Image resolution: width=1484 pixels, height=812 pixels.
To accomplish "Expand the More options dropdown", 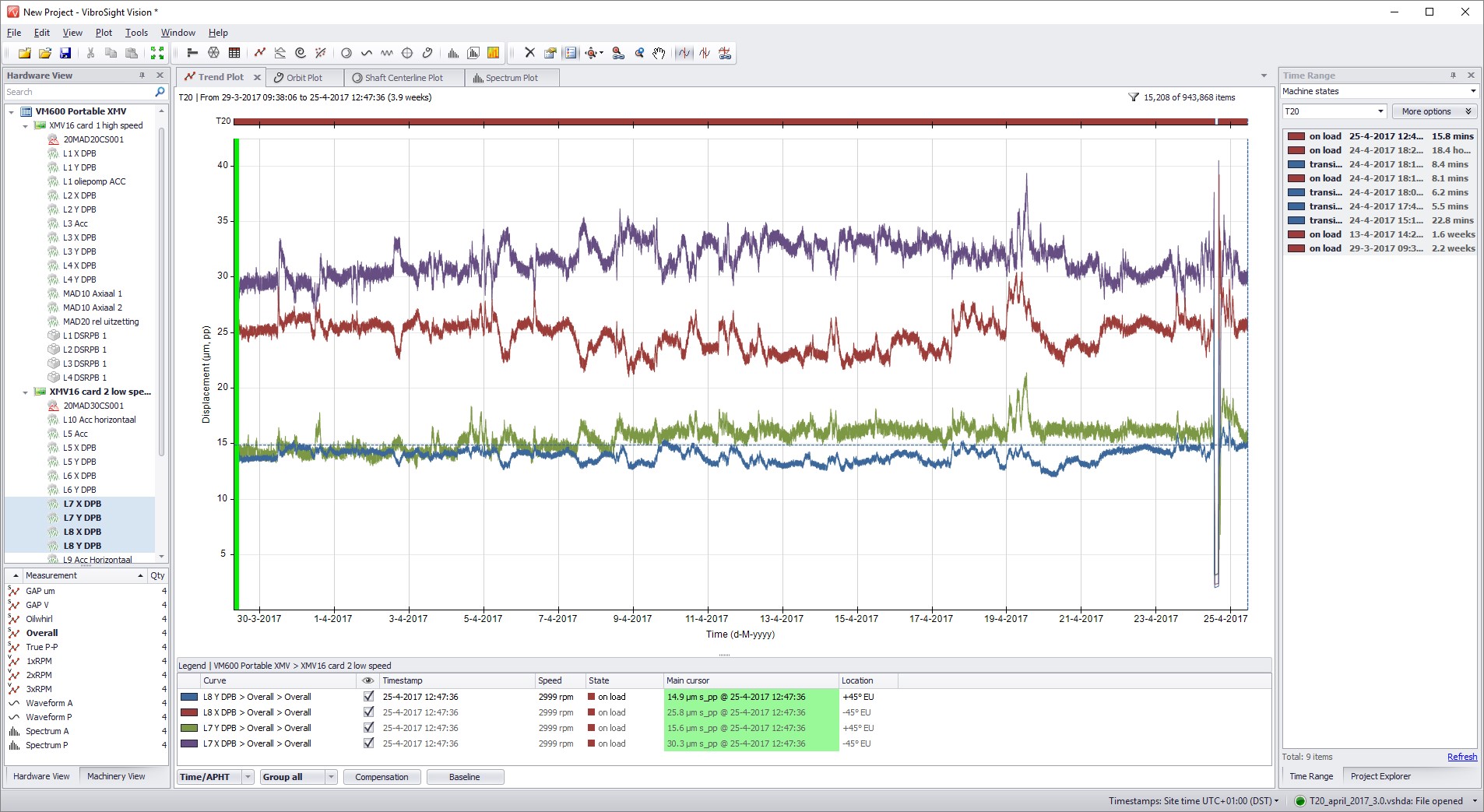I will coord(1433,111).
